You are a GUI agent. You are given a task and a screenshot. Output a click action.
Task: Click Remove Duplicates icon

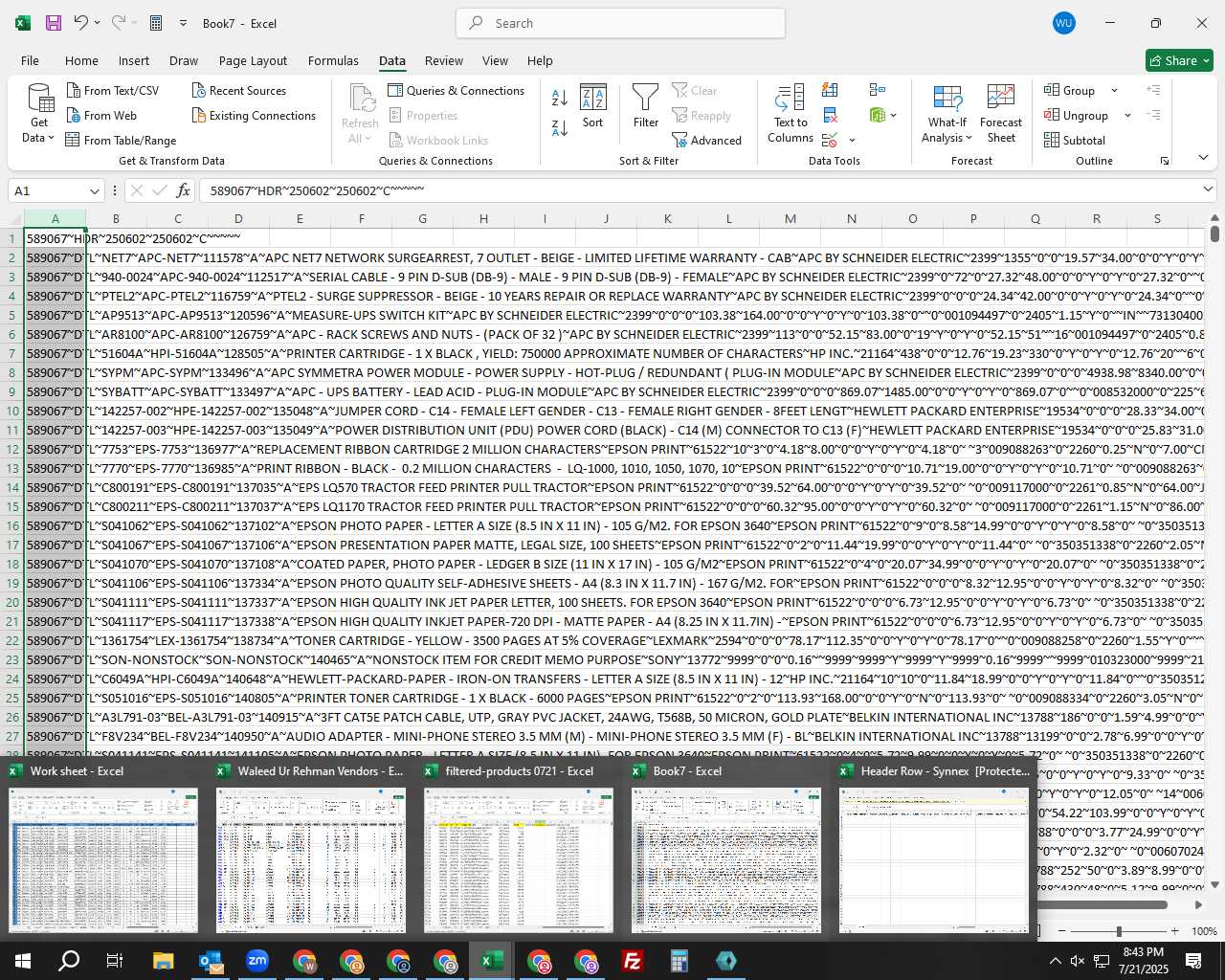click(830, 115)
